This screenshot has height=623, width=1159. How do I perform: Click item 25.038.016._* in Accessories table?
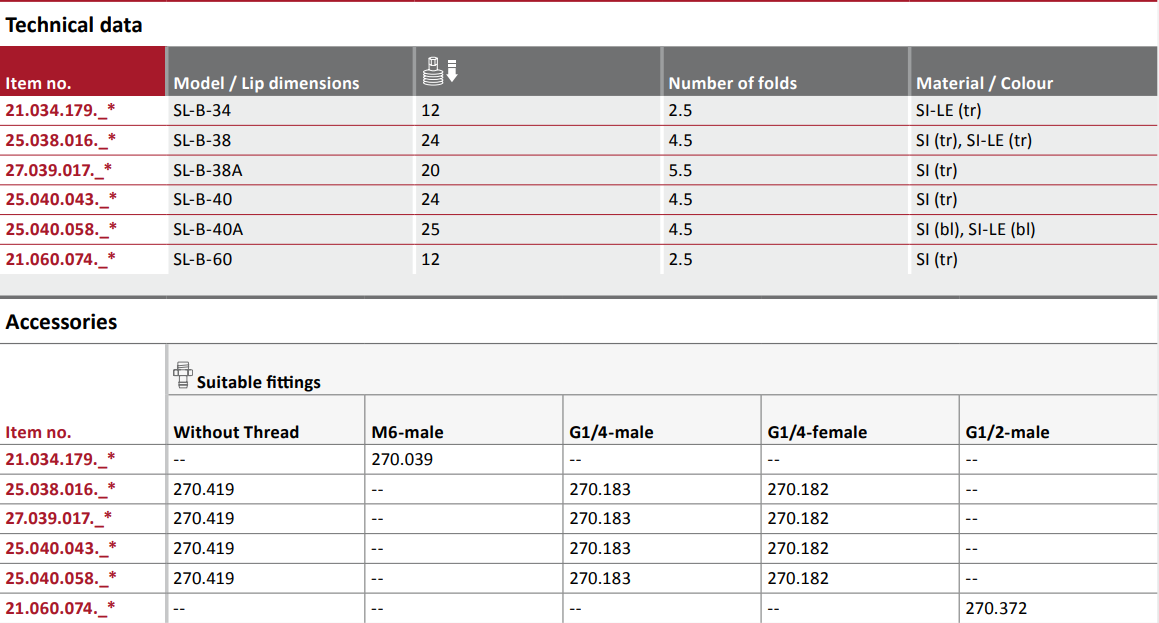[61, 489]
